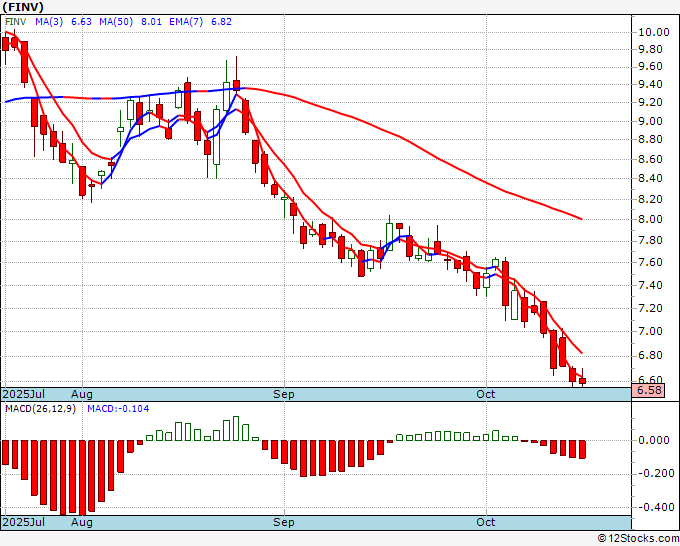Click the end of the red MA(50) line
This screenshot has width=680, height=546.
pos(581,219)
